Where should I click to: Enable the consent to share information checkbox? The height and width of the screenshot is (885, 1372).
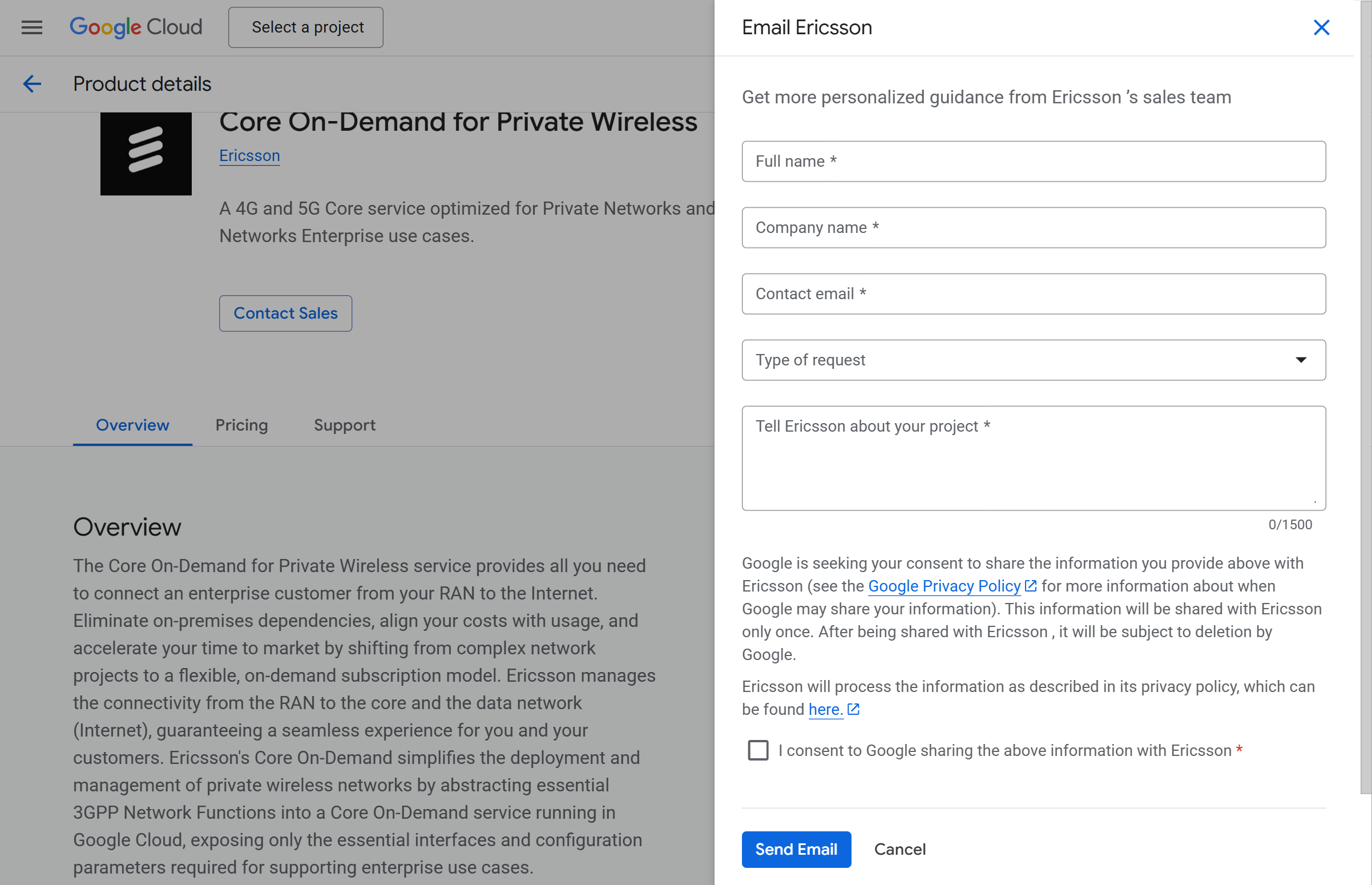coord(757,750)
